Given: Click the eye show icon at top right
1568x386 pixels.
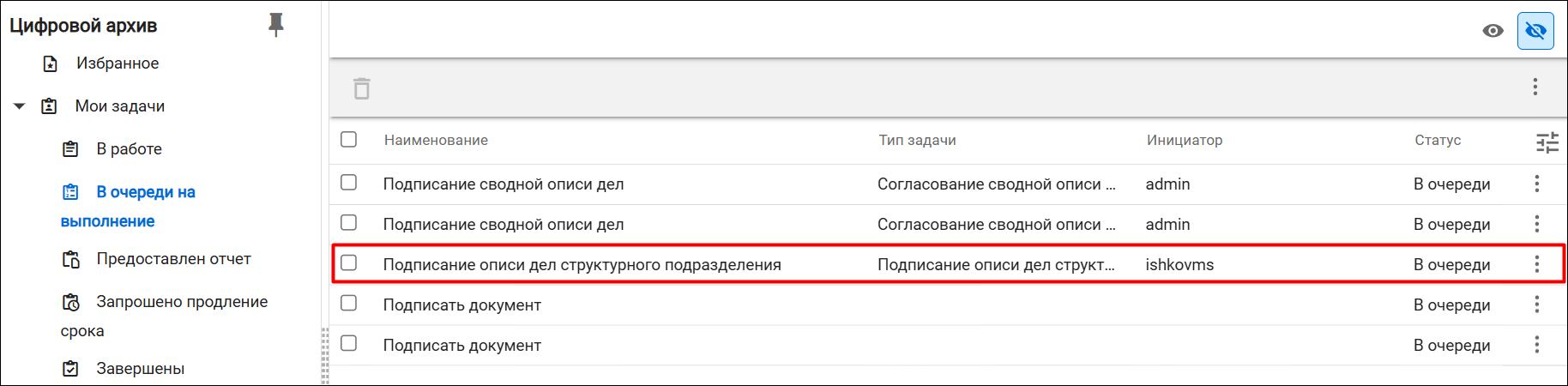Looking at the screenshot, I should [1493, 31].
